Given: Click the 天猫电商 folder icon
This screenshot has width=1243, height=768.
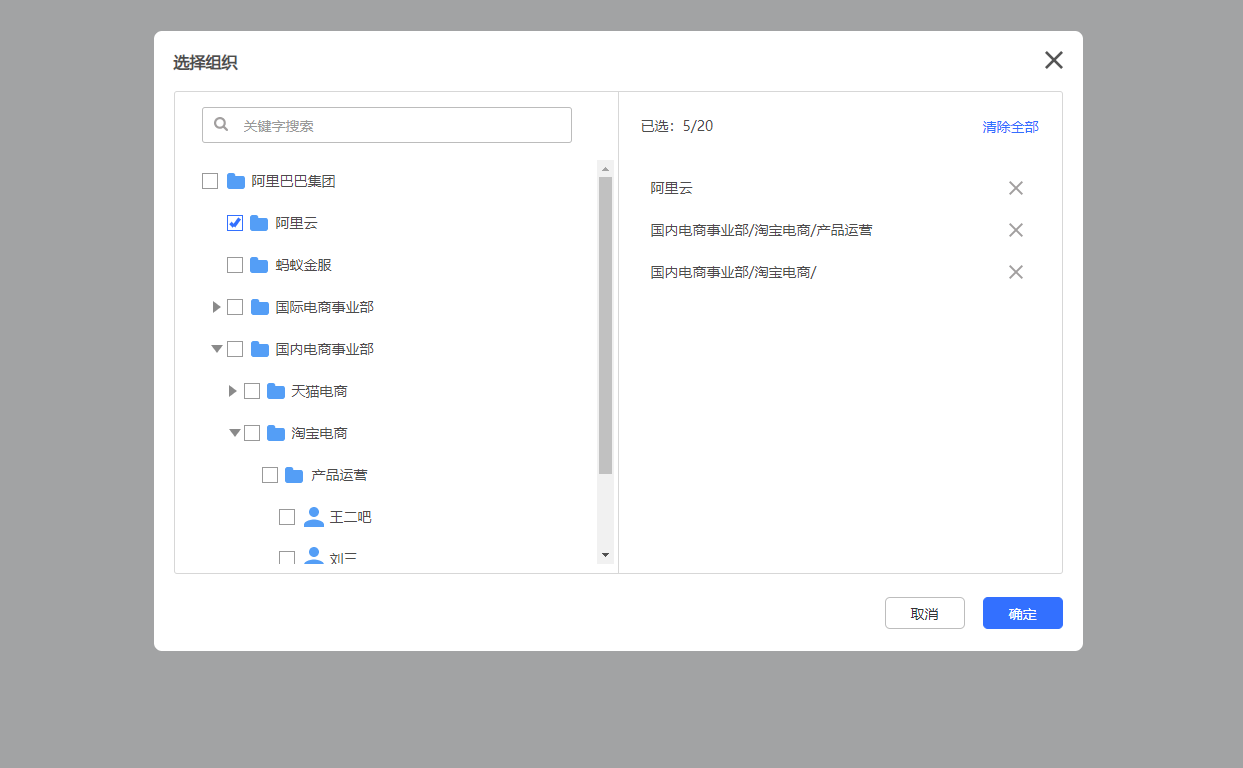Looking at the screenshot, I should point(276,391).
